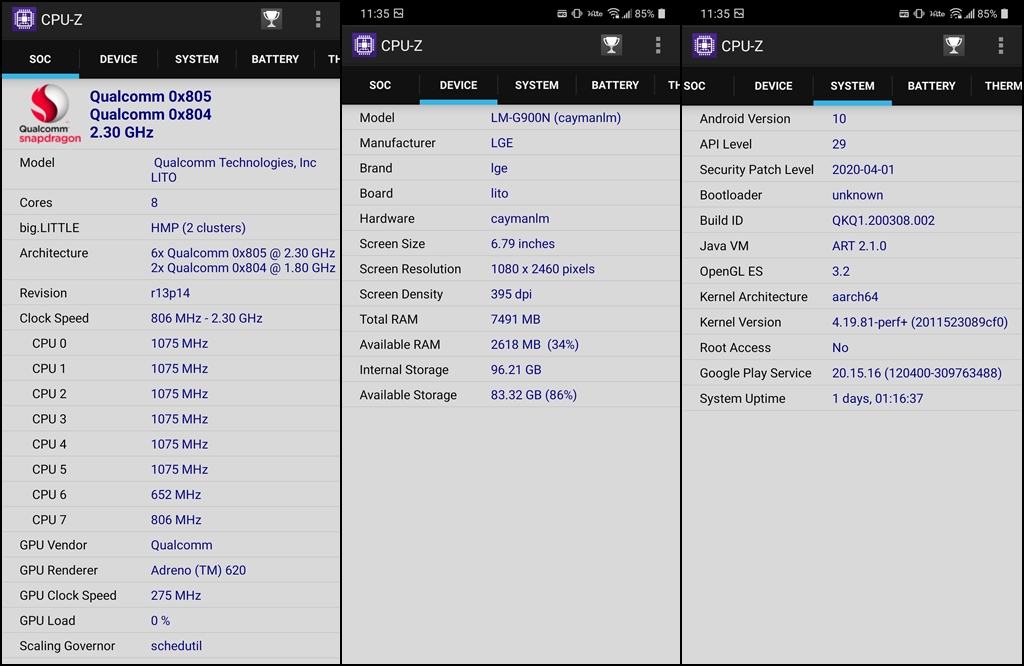
Task: Click Kernel Architecture 'aarch64'
Action: pyautogui.click(x=854, y=297)
